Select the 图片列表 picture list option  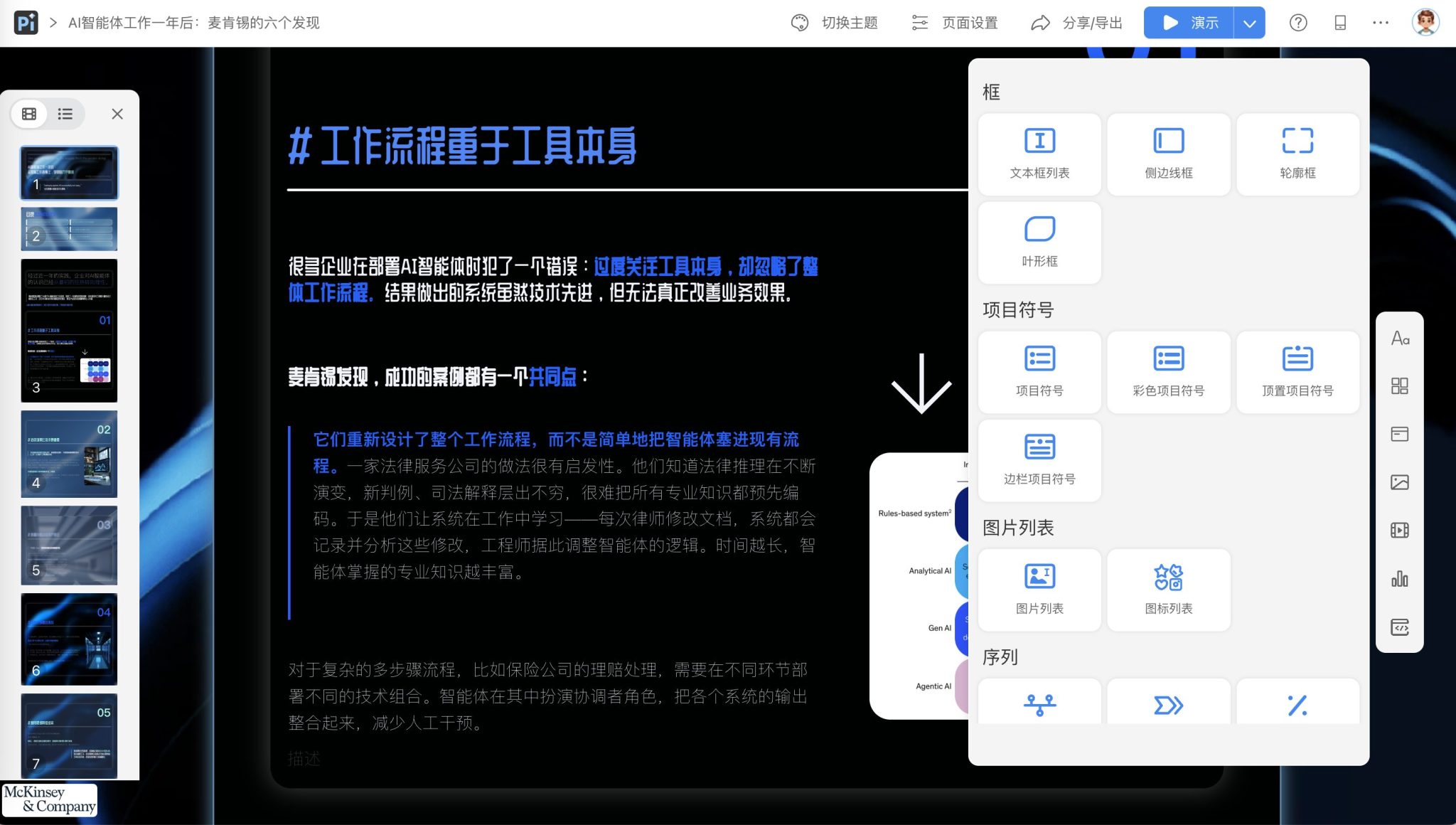[1039, 589]
